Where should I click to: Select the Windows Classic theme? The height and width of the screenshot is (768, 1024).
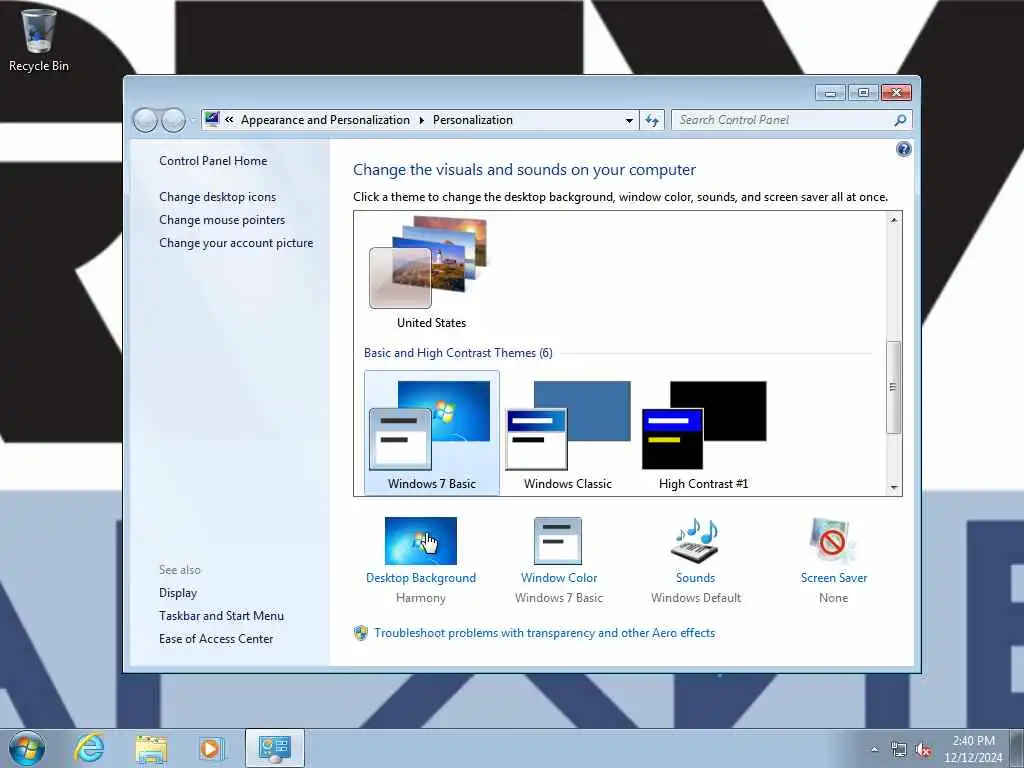[x=568, y=432]
